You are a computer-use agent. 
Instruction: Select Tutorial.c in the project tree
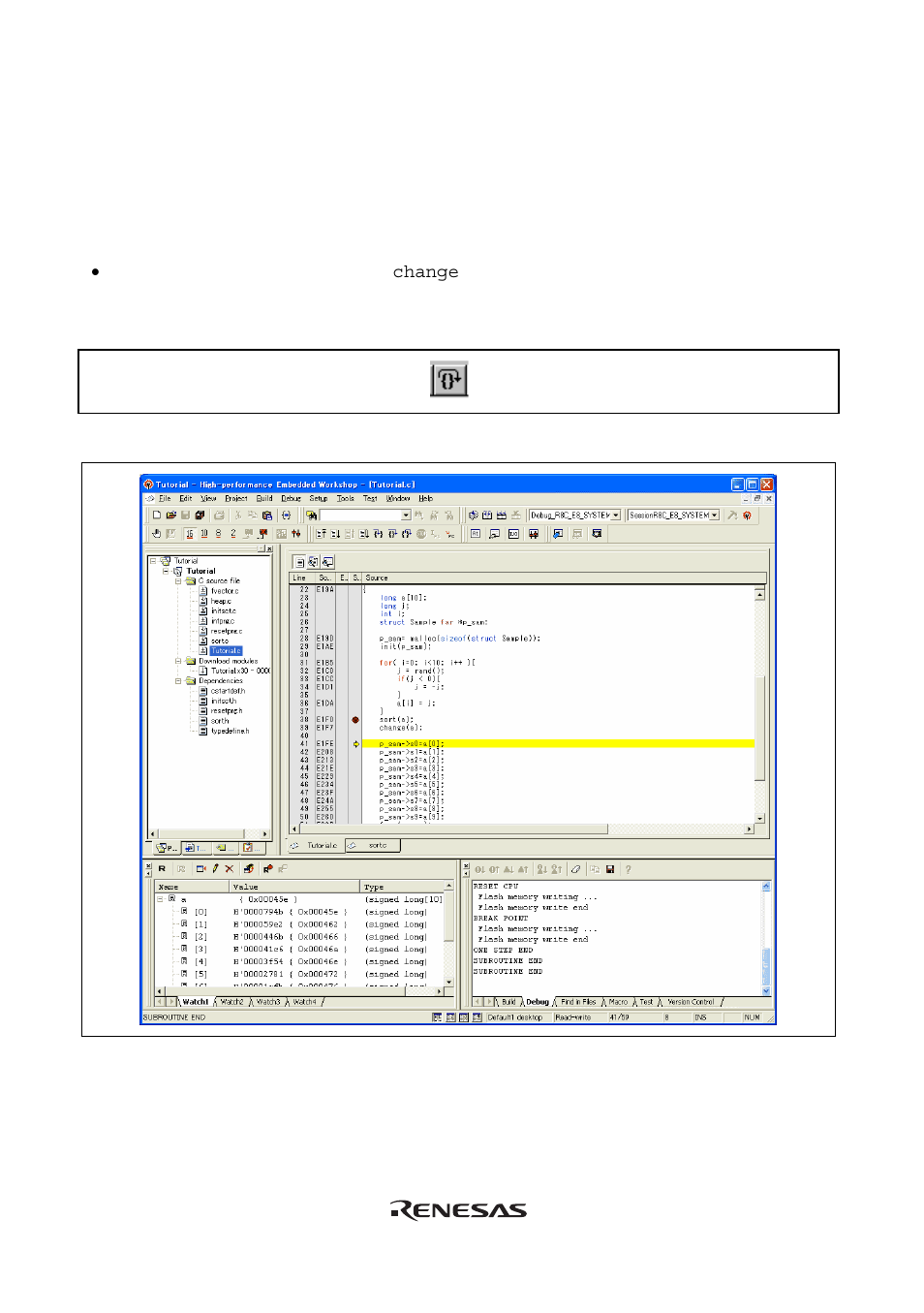(226, 651)
